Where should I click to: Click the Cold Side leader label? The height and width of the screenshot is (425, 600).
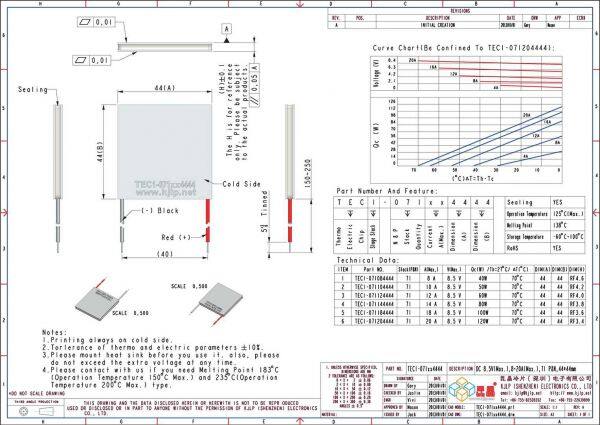[x=243, y=184]
